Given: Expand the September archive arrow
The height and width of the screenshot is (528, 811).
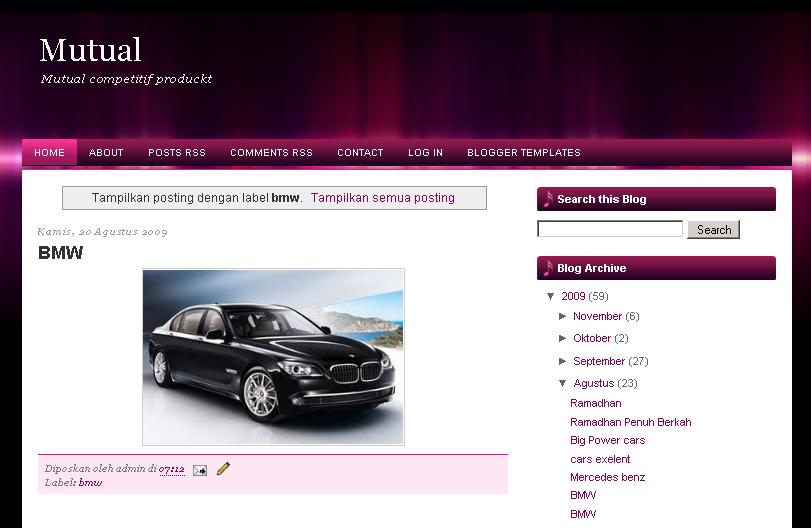Looking at the screenshot, I should [563, 361].
